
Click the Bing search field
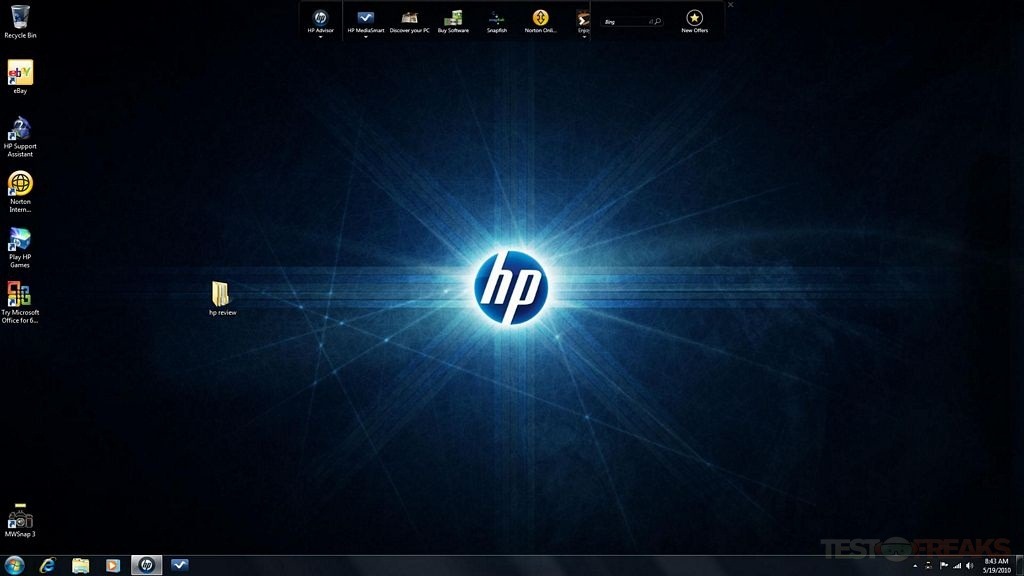tap(625, 21)
